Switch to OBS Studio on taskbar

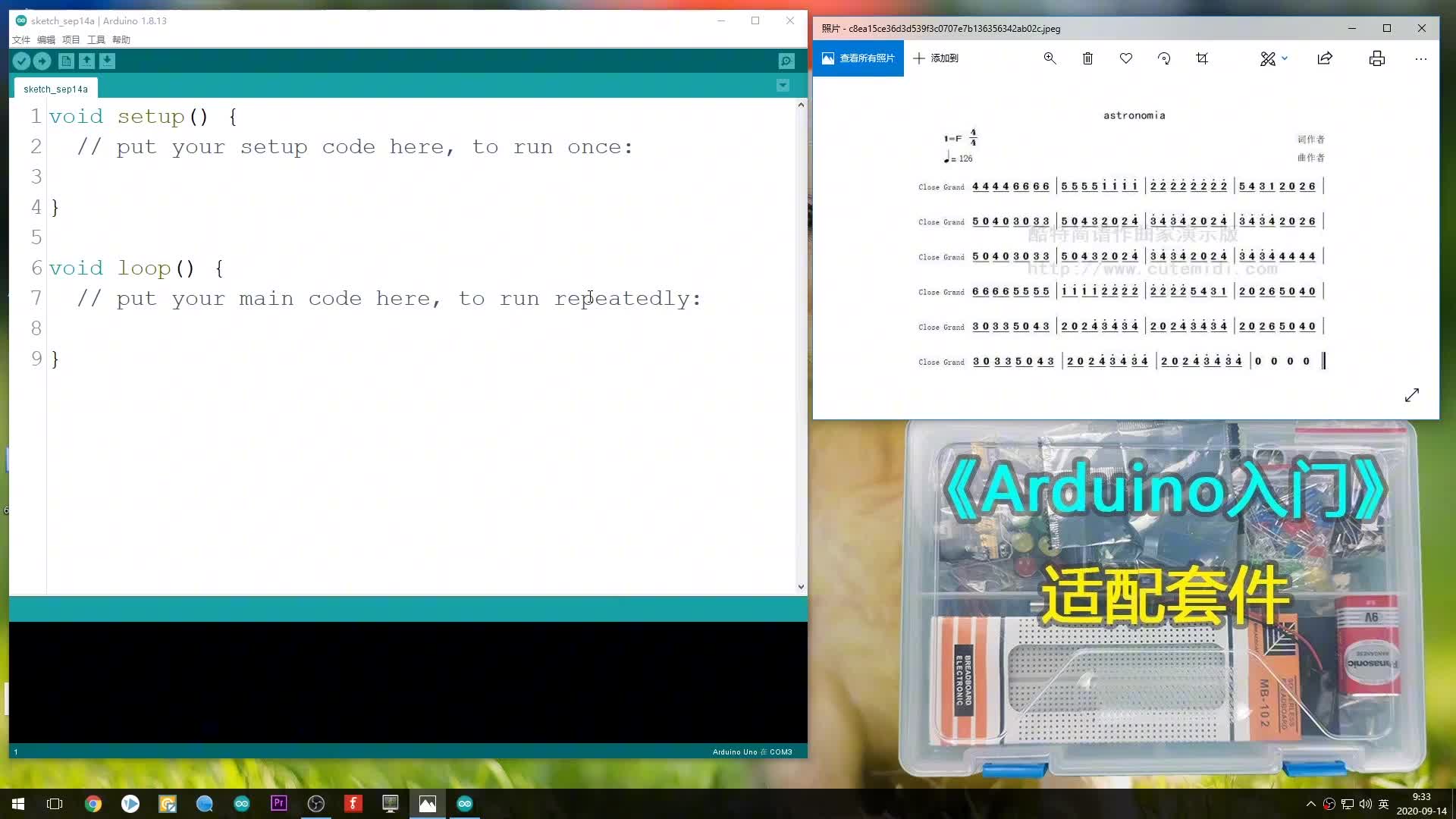click(316, 804)
